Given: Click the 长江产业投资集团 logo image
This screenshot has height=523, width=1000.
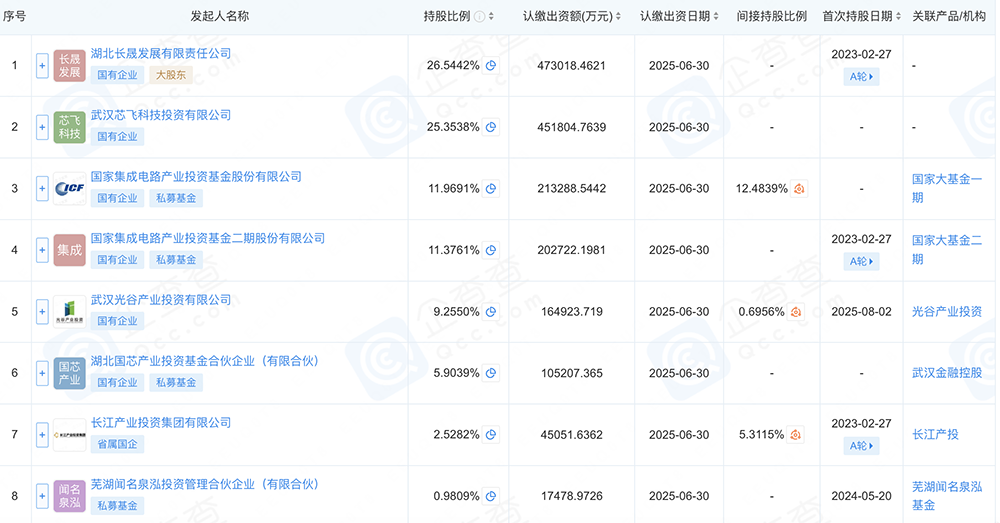Looking at the screenshot, I should [x=70, y=435].
